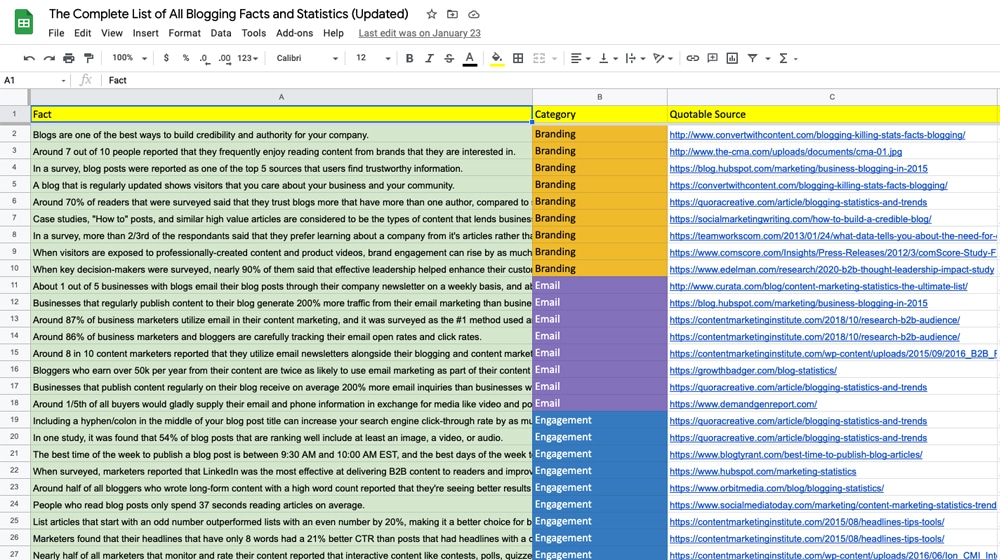Open the the-cma.com cma-01.jpg link
The height and width of the screenshot is (560, 1000).
click(786, 152)
